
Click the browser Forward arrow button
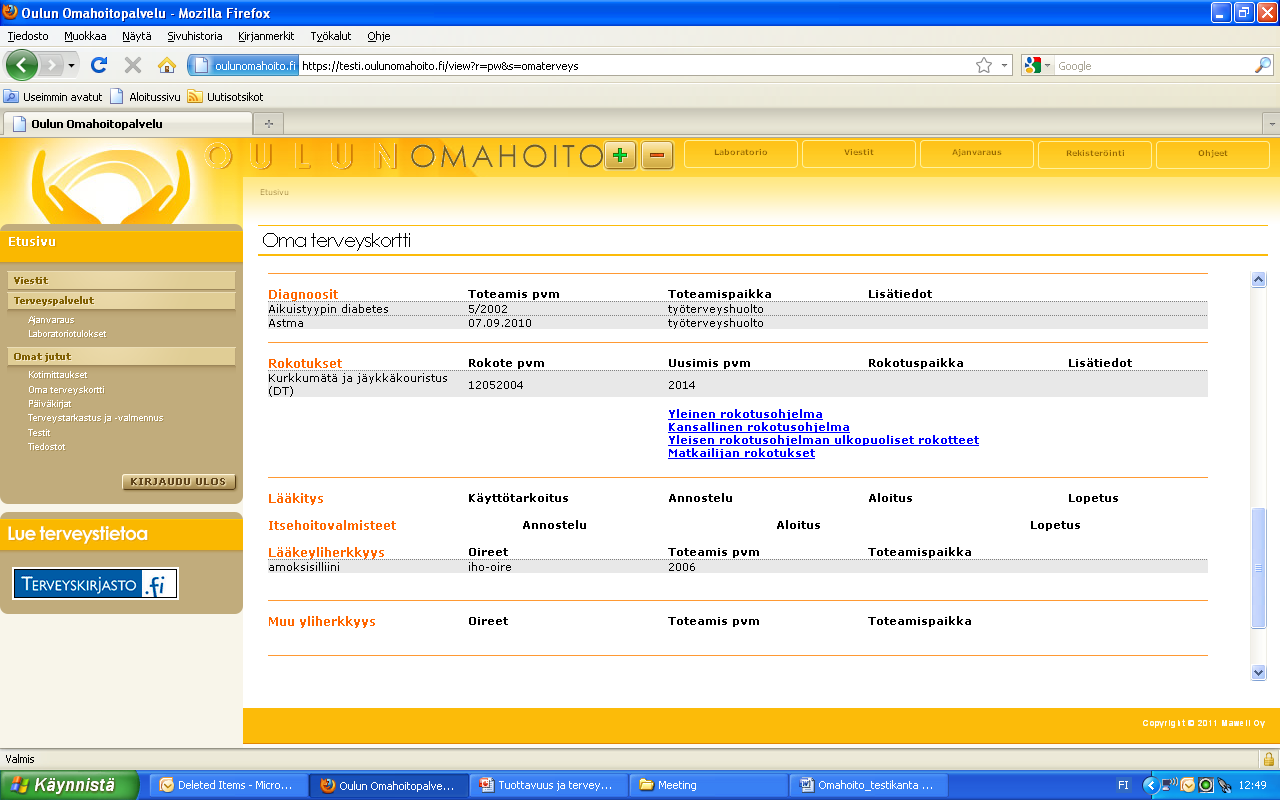tap(51, 65)
